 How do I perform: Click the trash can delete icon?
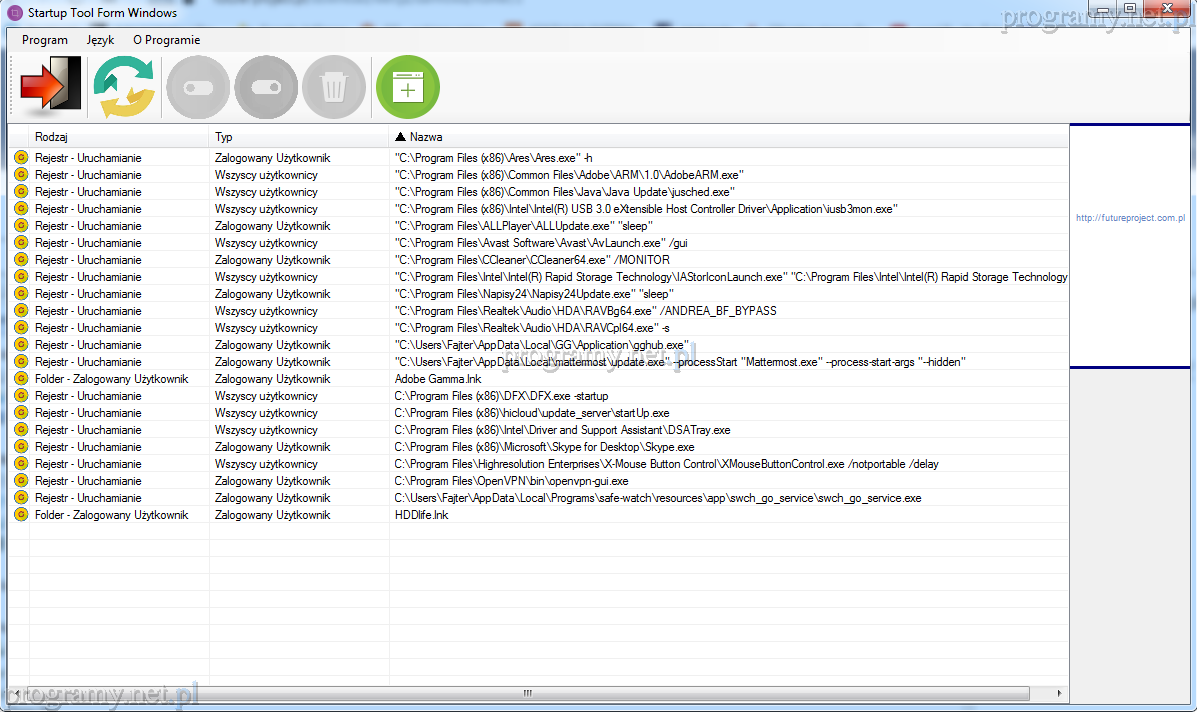[334, 88]
